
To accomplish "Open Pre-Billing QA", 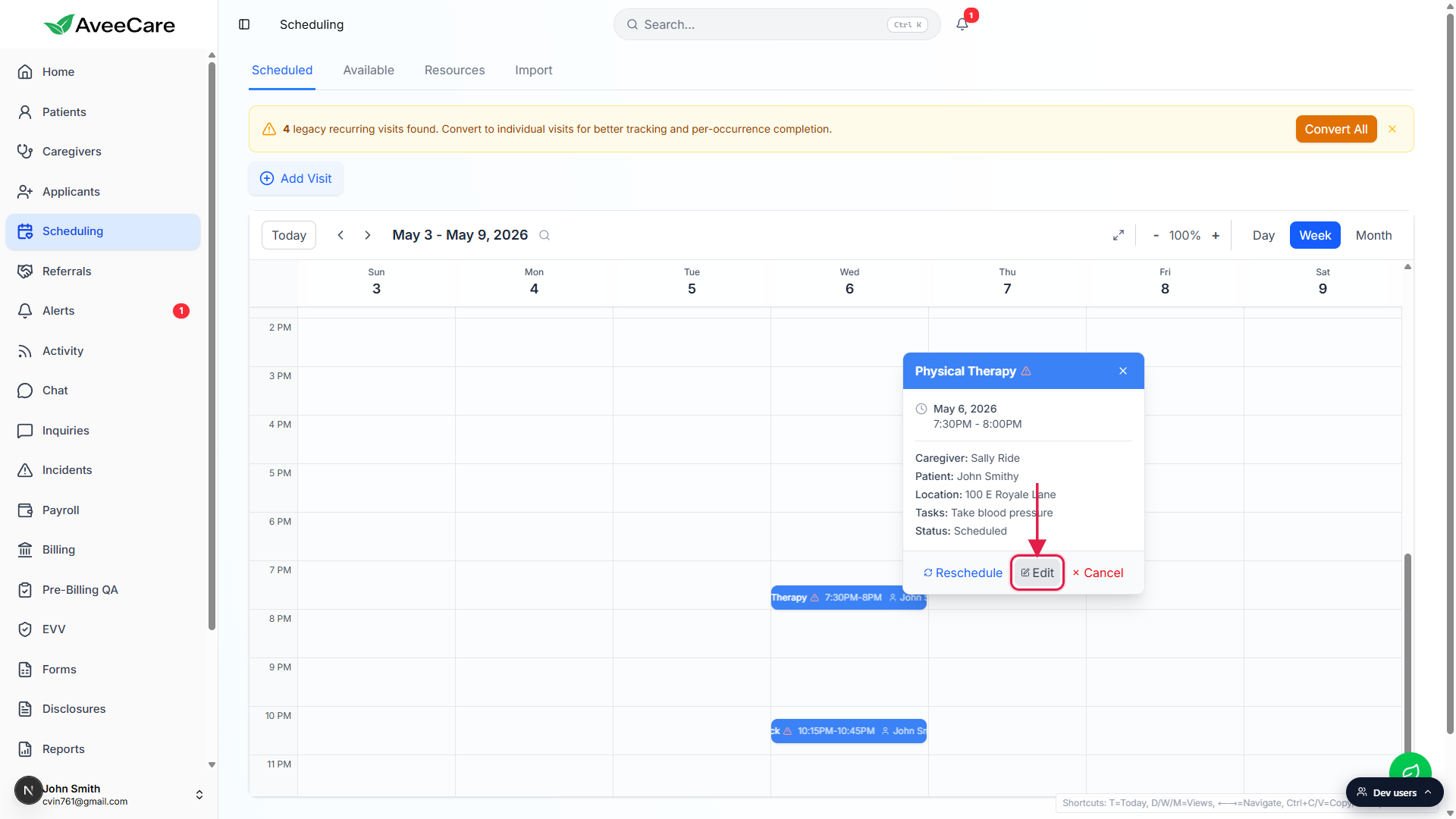I will click(x=103, y=590).
